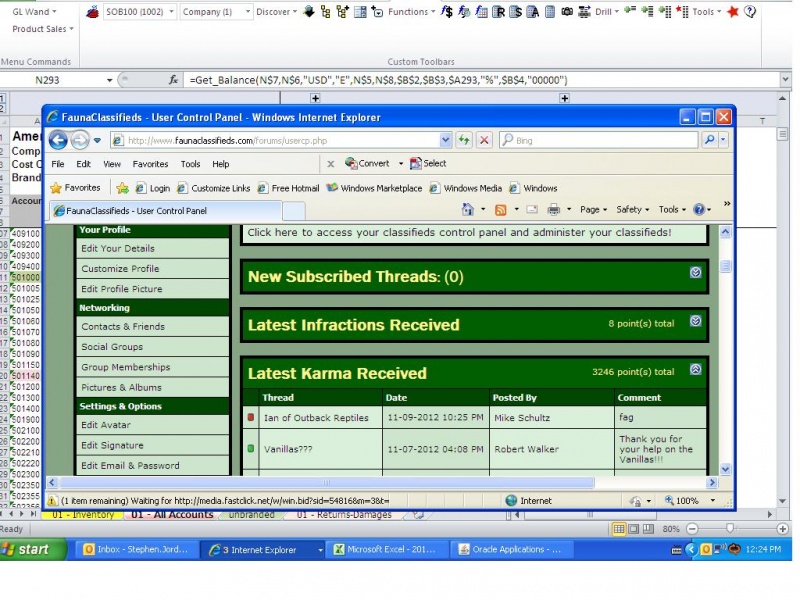Click the A icon in the custom toolbar
The height and width of the screenshot is (600, 800).
click(532, 12)
